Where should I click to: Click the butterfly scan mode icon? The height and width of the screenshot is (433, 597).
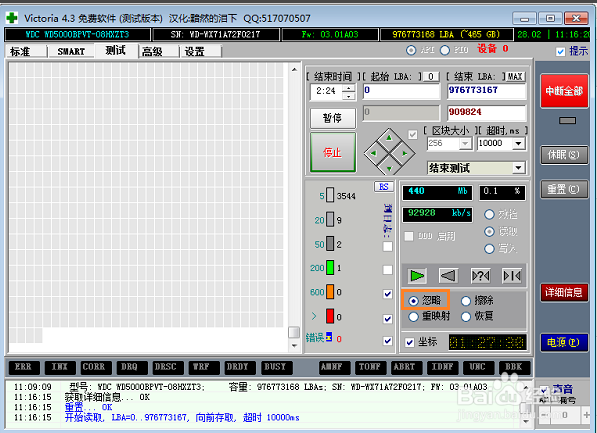point(512,275)
